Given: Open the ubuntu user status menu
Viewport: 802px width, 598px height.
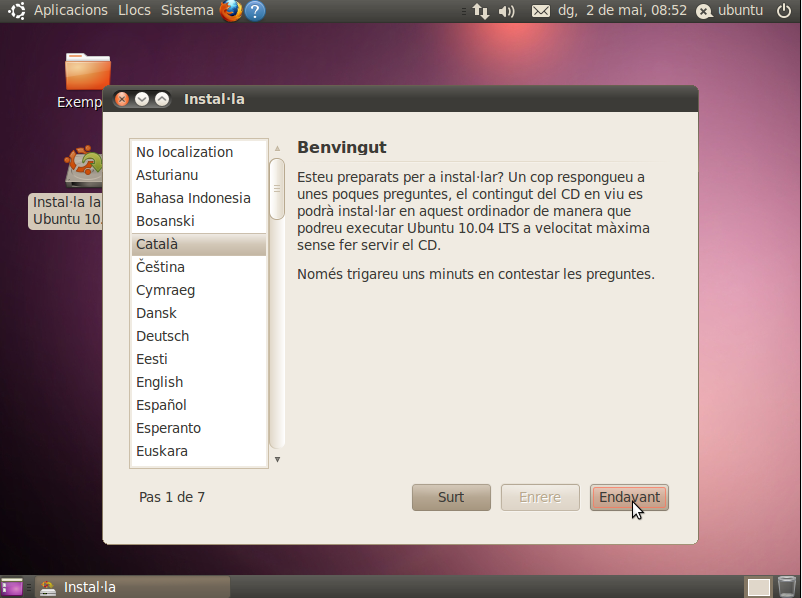Looking at the screenshot, I should [x=730, y=11].
